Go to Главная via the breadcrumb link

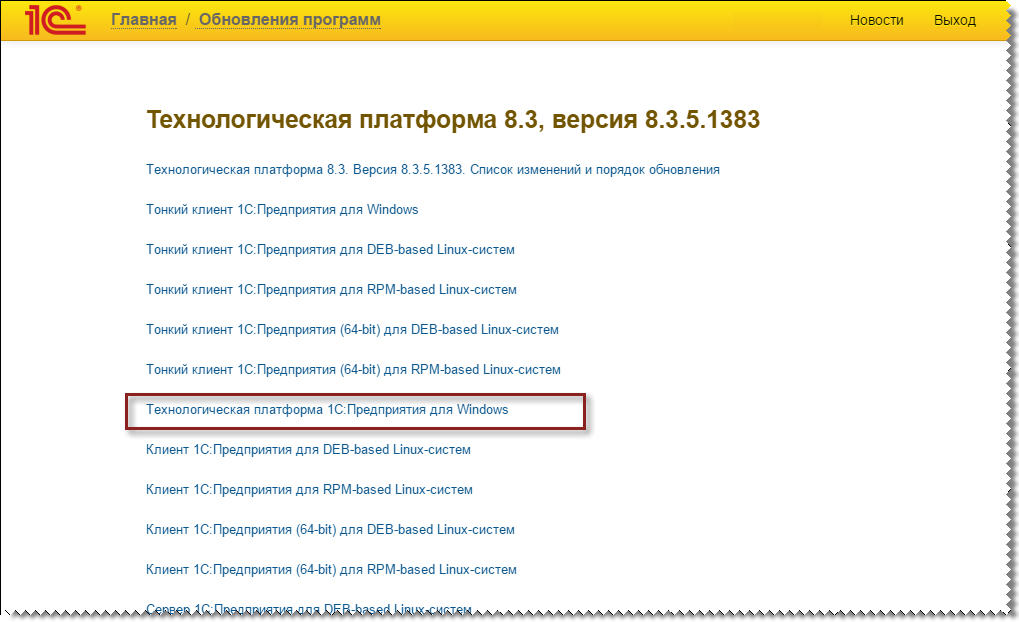click(x=143, y=19)
